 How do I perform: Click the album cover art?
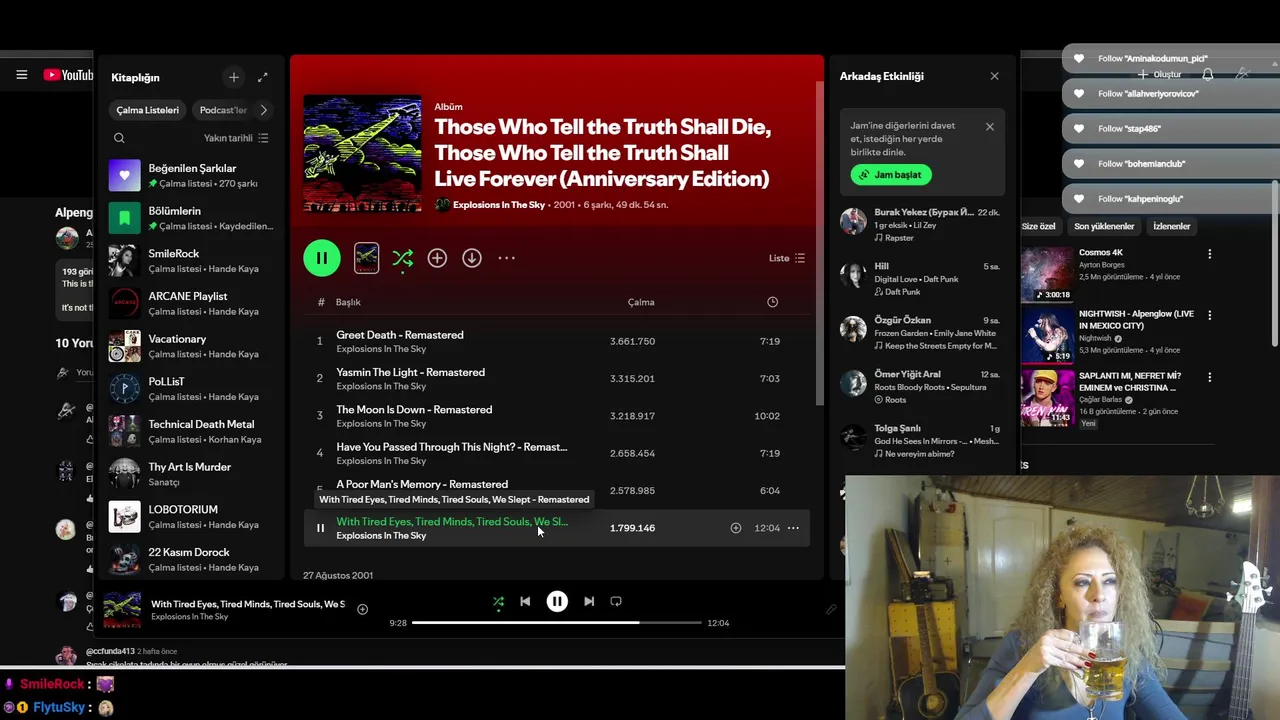click(x=362, y=153)
